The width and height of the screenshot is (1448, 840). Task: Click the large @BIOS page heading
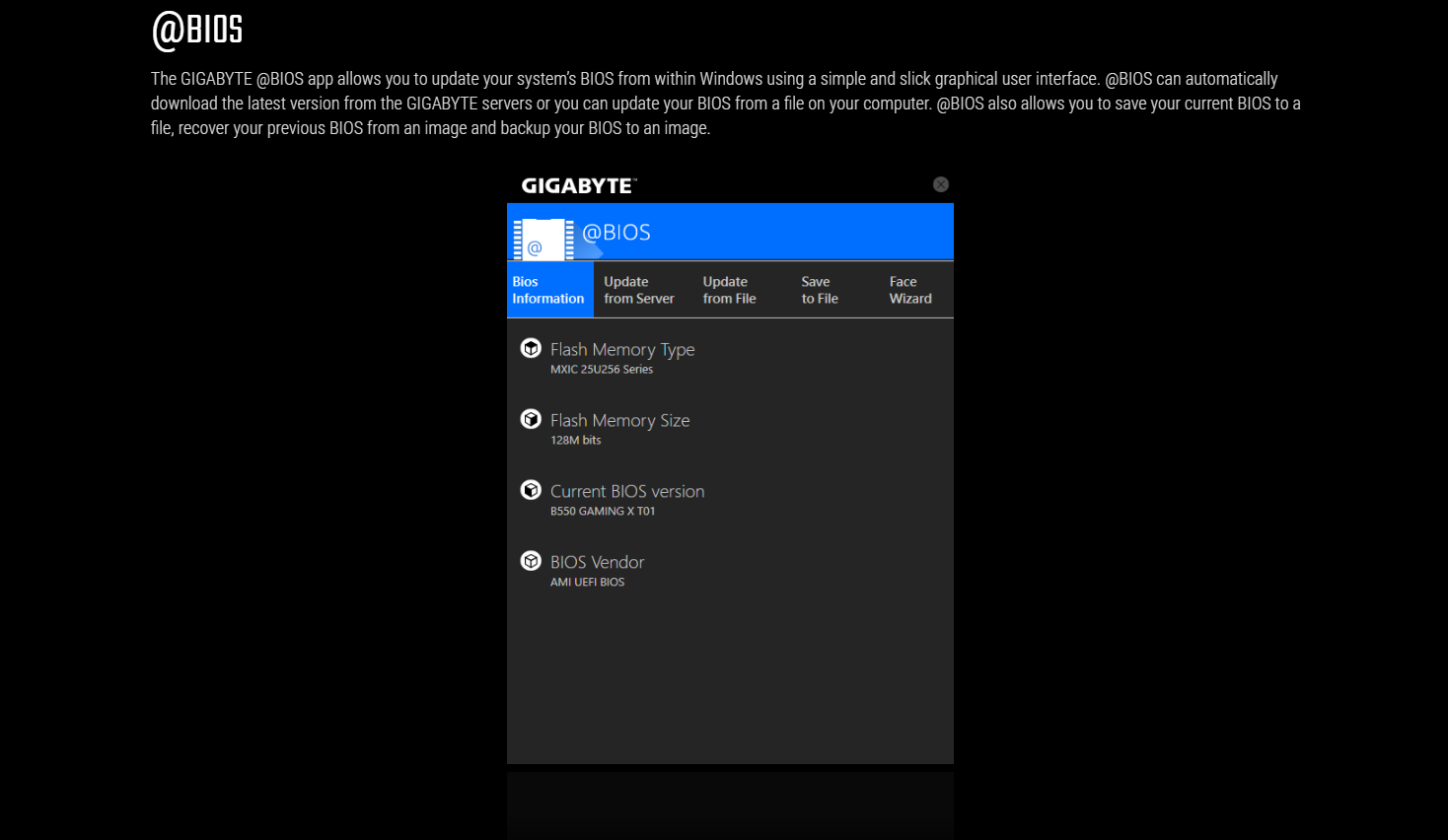197,30
